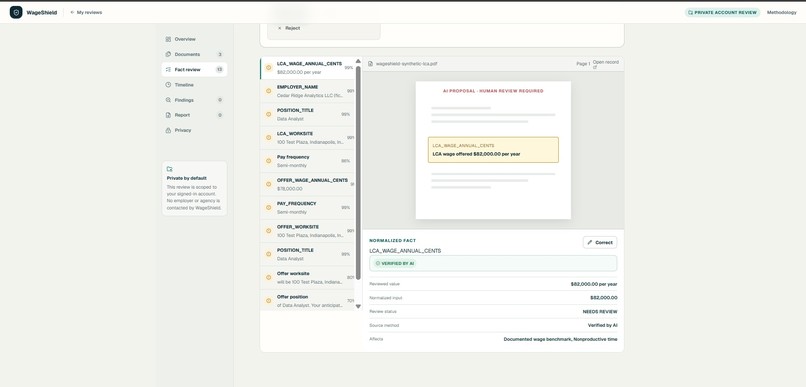Click the status icon in the EMPLOYER_NAME row
Image resolution: width=806 pixels, height=387 pixels.
point(268,91)
